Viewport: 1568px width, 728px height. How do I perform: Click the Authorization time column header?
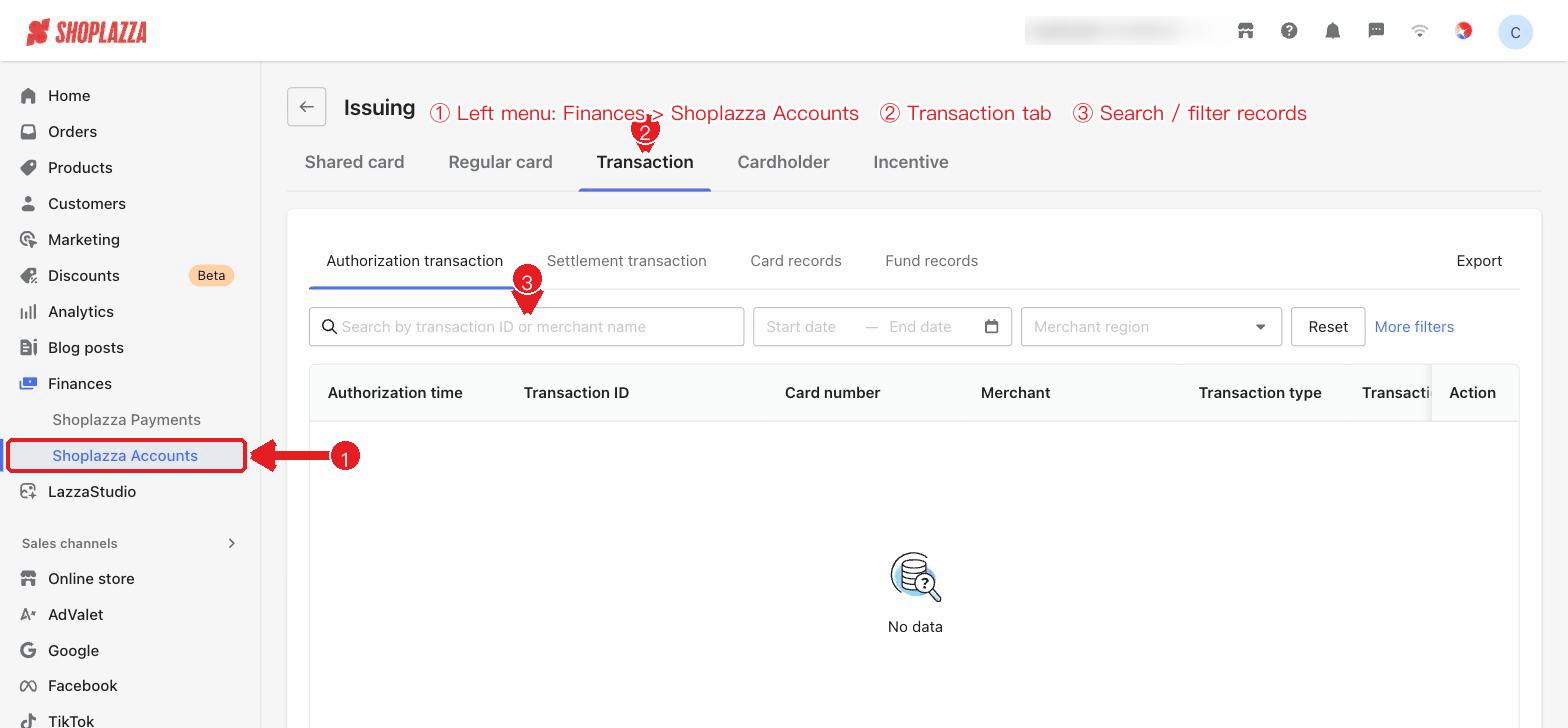[x=395, y=393]
